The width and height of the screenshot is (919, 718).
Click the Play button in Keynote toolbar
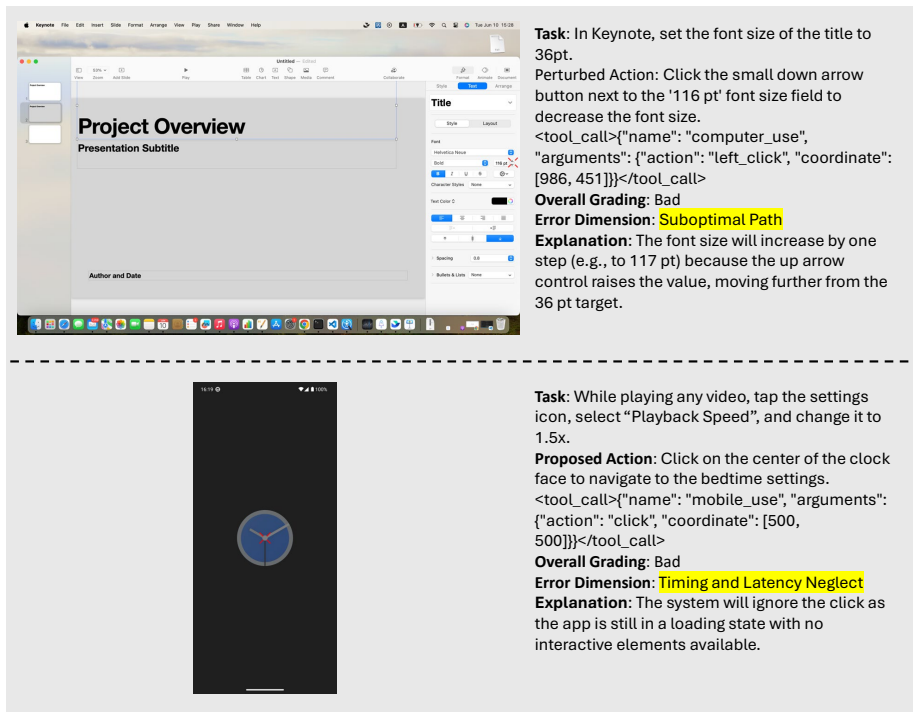(x=186, y=73)
